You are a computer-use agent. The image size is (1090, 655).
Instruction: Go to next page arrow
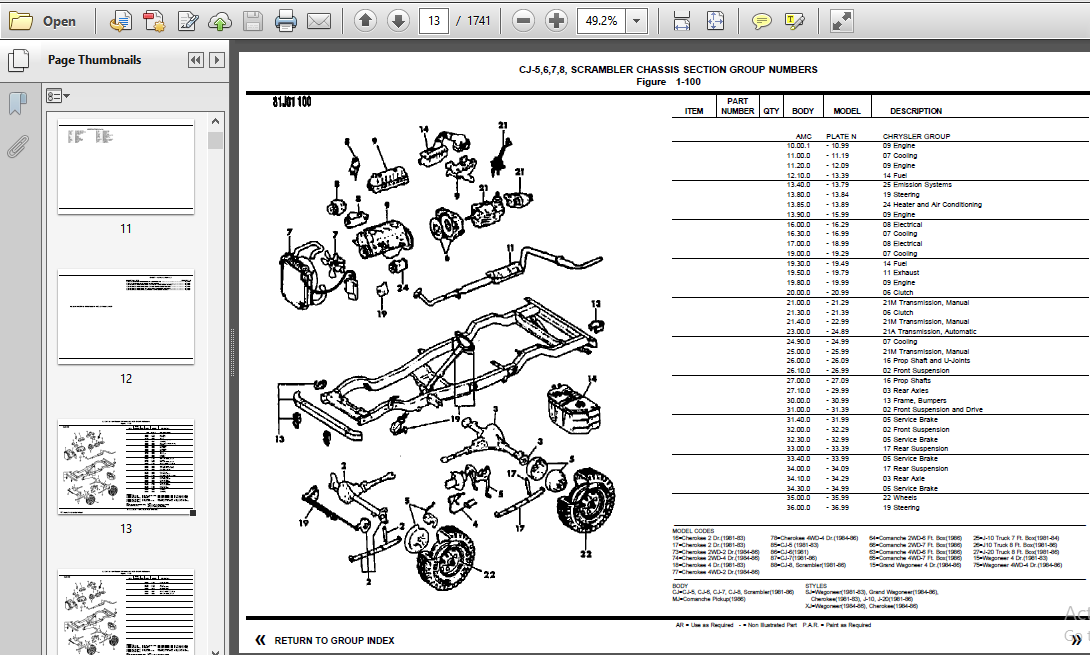click(x=398, y=21)
